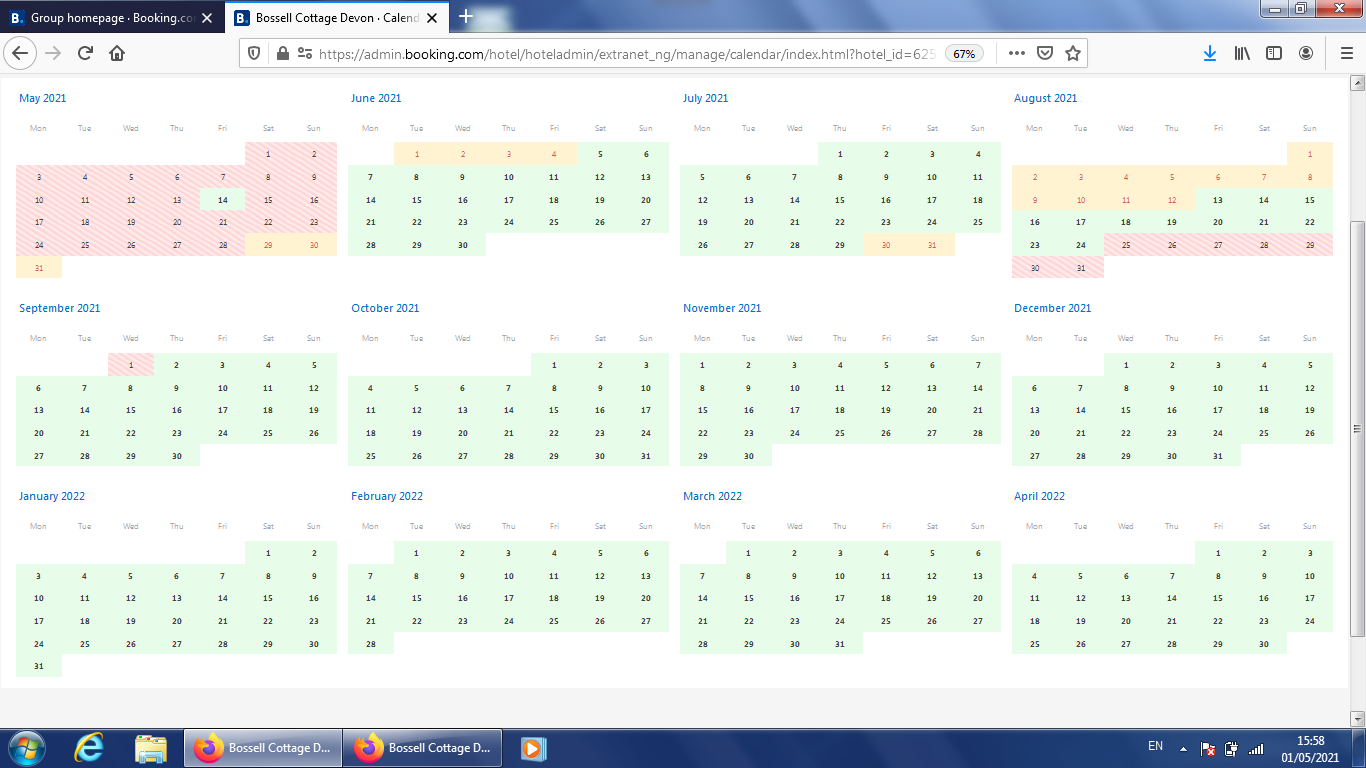This screenshot has width=1366, height=768.
Task: Select the blocked 1 September 2021 cell
Action: [131, 366]
